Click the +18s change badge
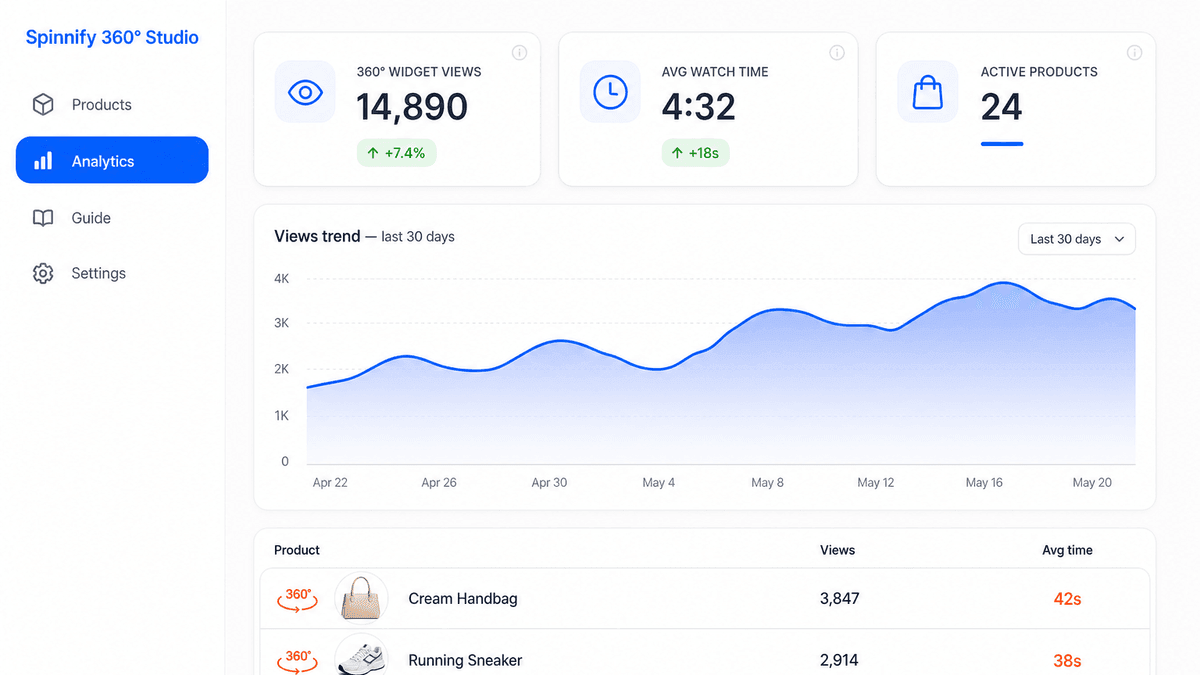The width and height of the screenshot is (1200, 675). [696, 153]
